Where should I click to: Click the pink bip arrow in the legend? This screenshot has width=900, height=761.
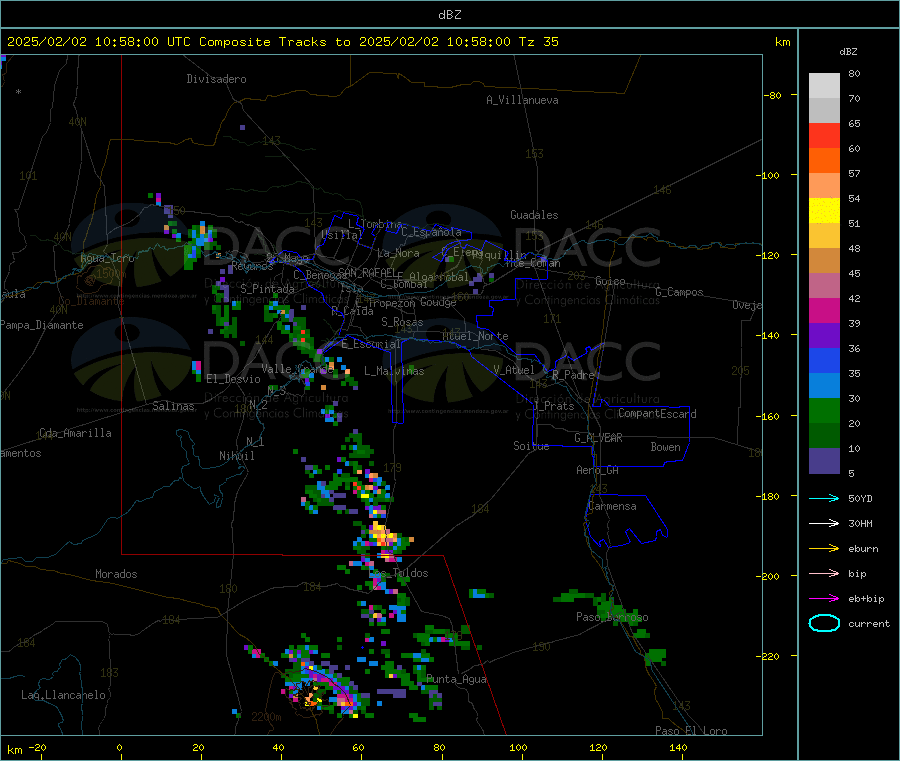(824, 573)
